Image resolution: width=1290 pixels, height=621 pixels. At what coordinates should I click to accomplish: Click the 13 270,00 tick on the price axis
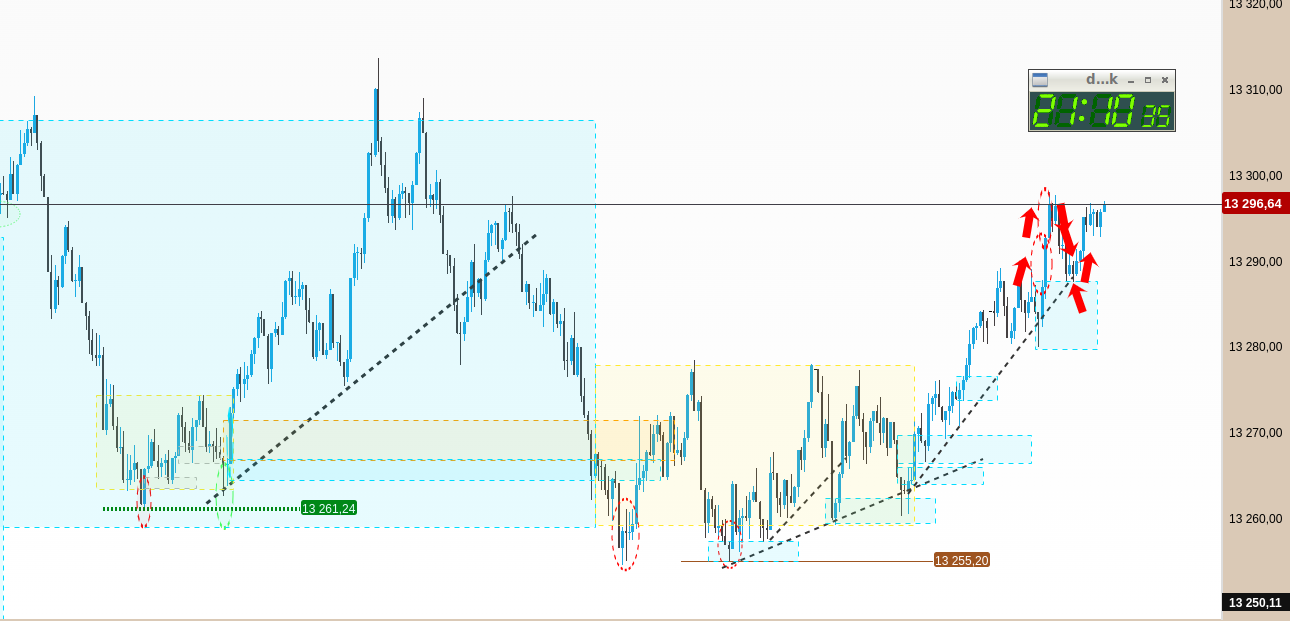(1255, 433)
